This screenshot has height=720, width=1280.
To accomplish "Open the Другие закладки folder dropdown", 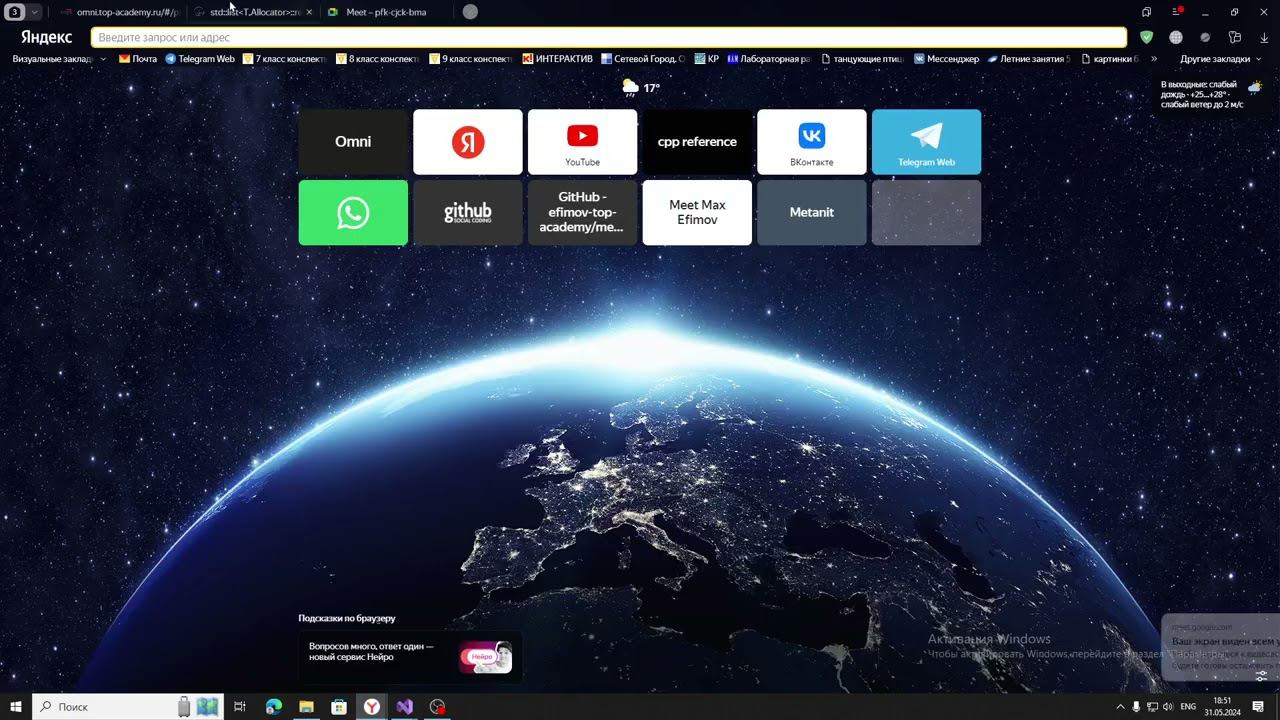I will 1221,59.
